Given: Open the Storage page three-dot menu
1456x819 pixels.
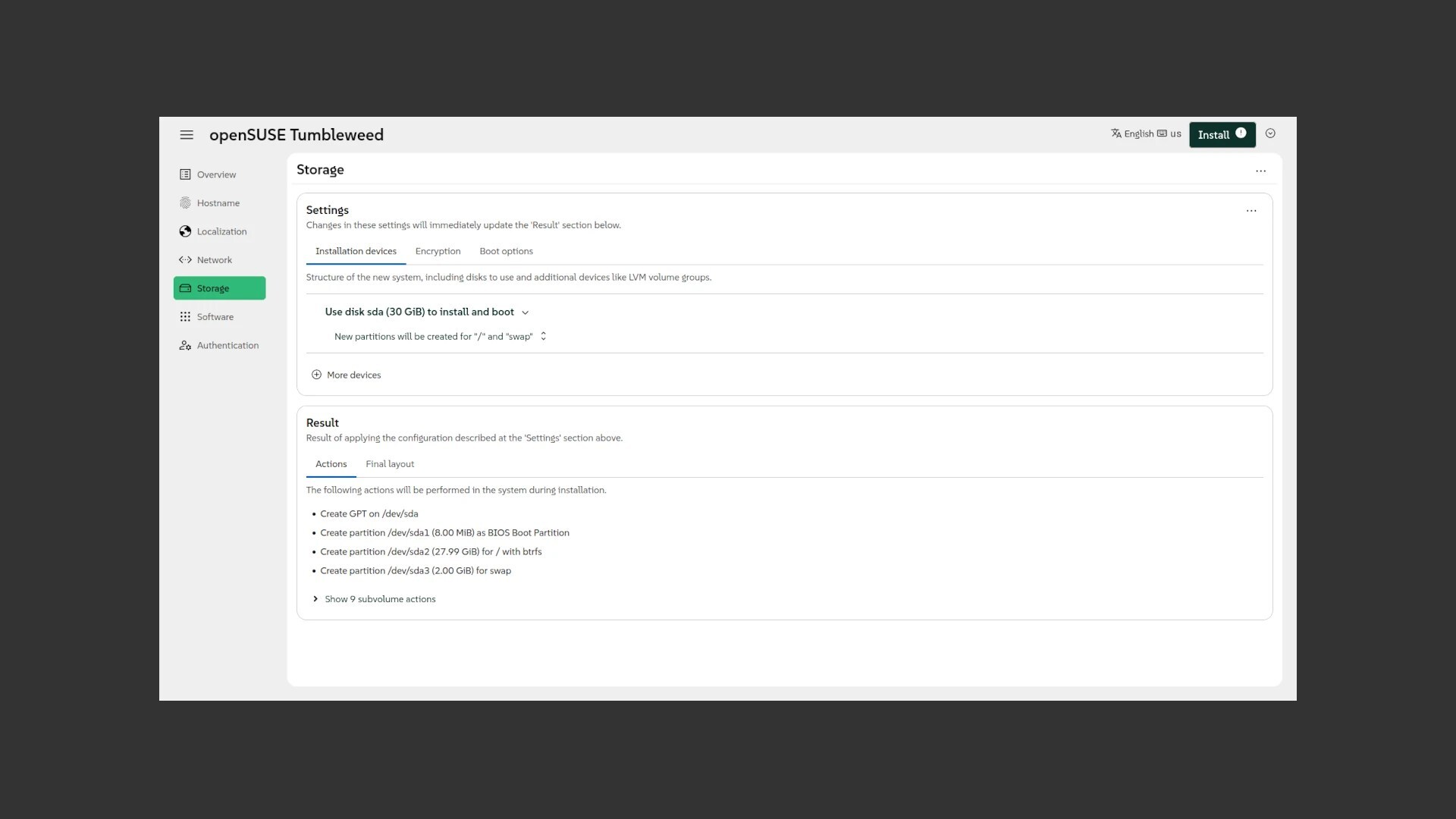Looking at the screenshot, I should (x=1260, y=171).
